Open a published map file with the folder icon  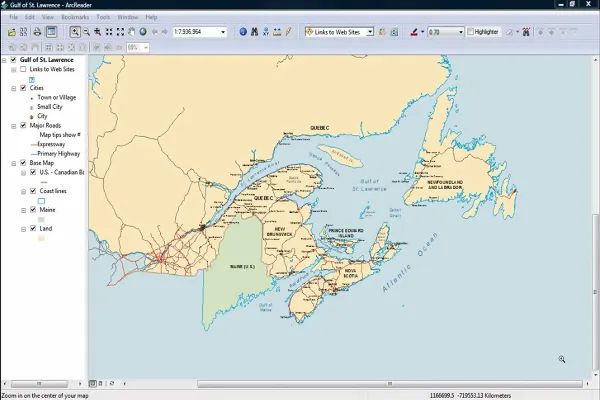tap(12, 32)
